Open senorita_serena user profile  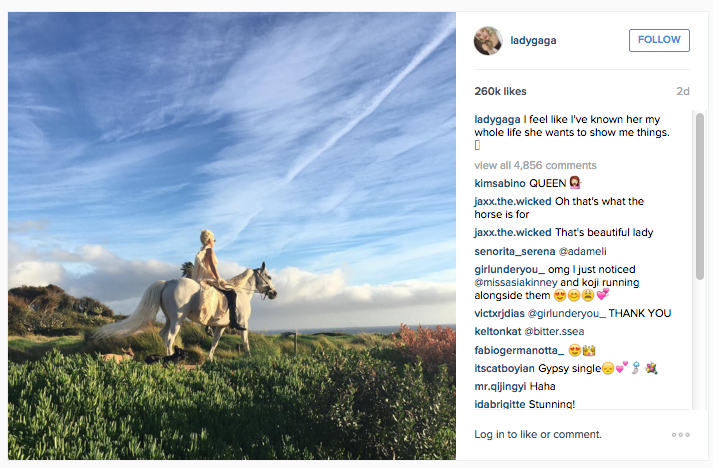[x=515, y=252]
